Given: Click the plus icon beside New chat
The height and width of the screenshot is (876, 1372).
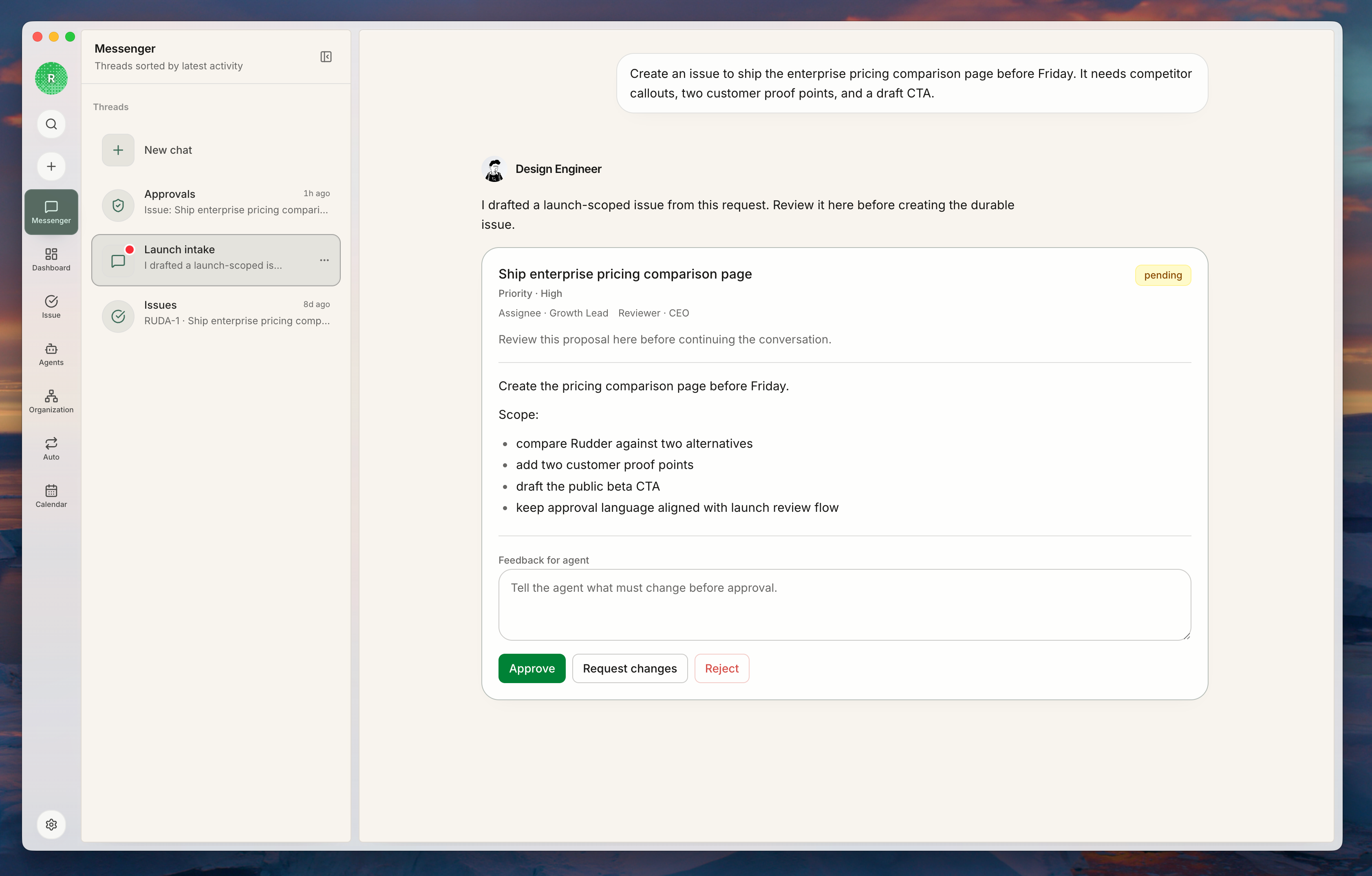Looking at the screenshot, I should [118, 150].
